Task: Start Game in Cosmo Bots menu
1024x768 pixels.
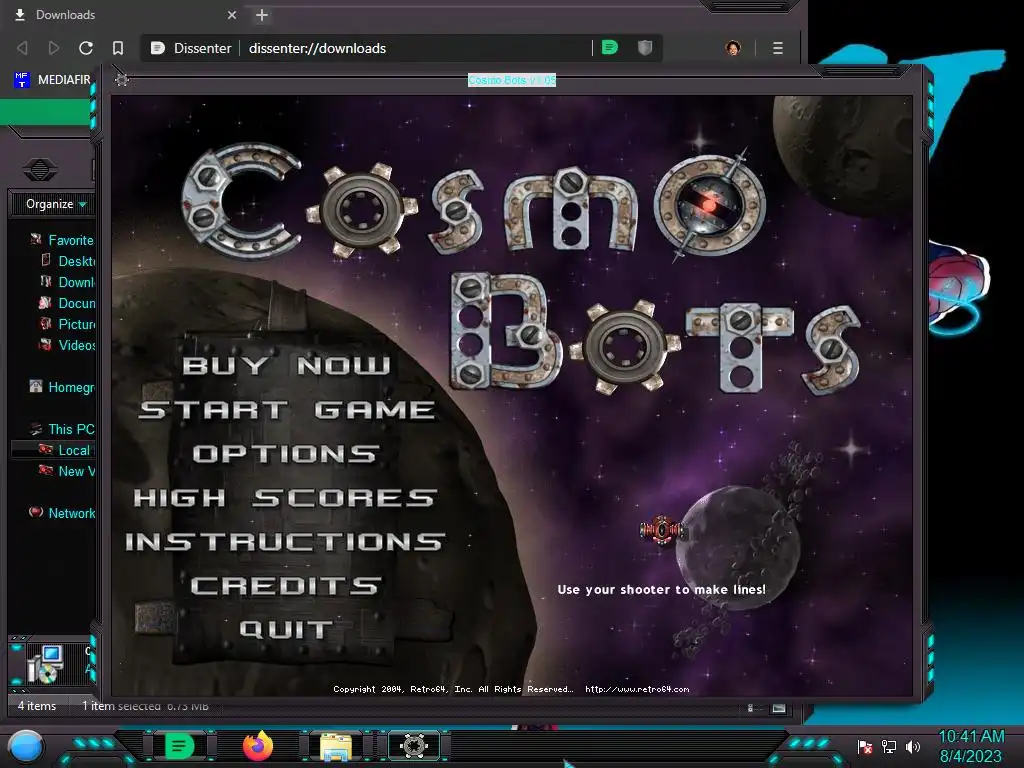Action: [x=286, y=409]
